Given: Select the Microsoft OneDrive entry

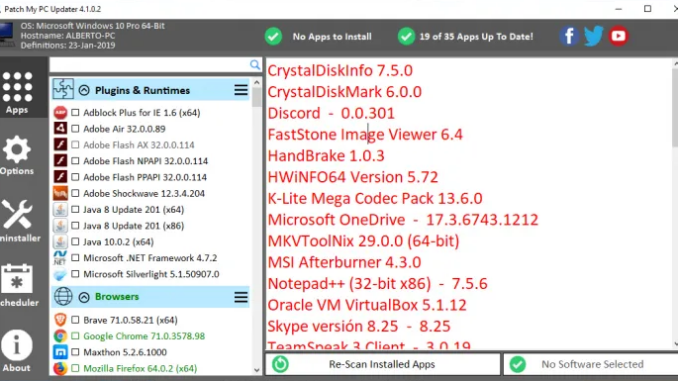Looking at the screenshot, I should click(x=403, y=220).
